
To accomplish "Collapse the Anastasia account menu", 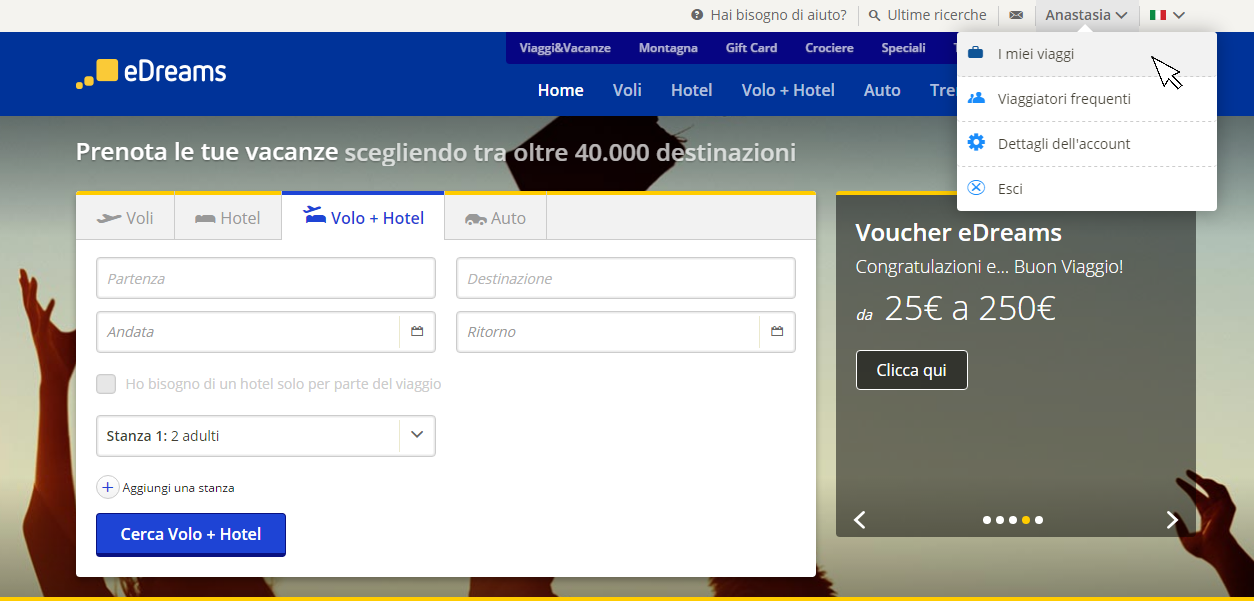I will click(x=1086, y=15).
